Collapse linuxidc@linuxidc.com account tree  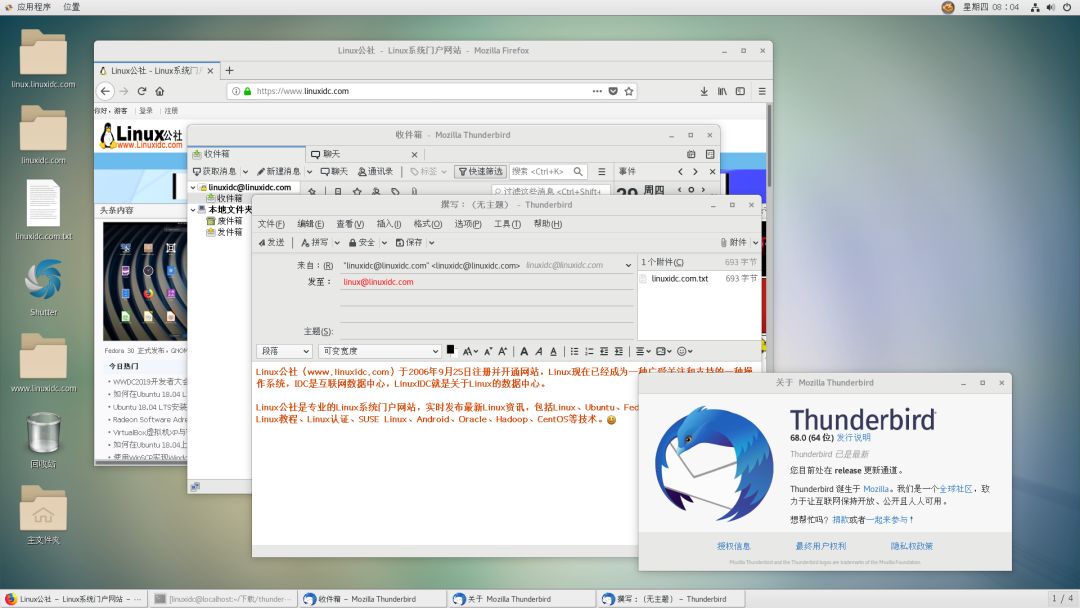tap(193, 187)
